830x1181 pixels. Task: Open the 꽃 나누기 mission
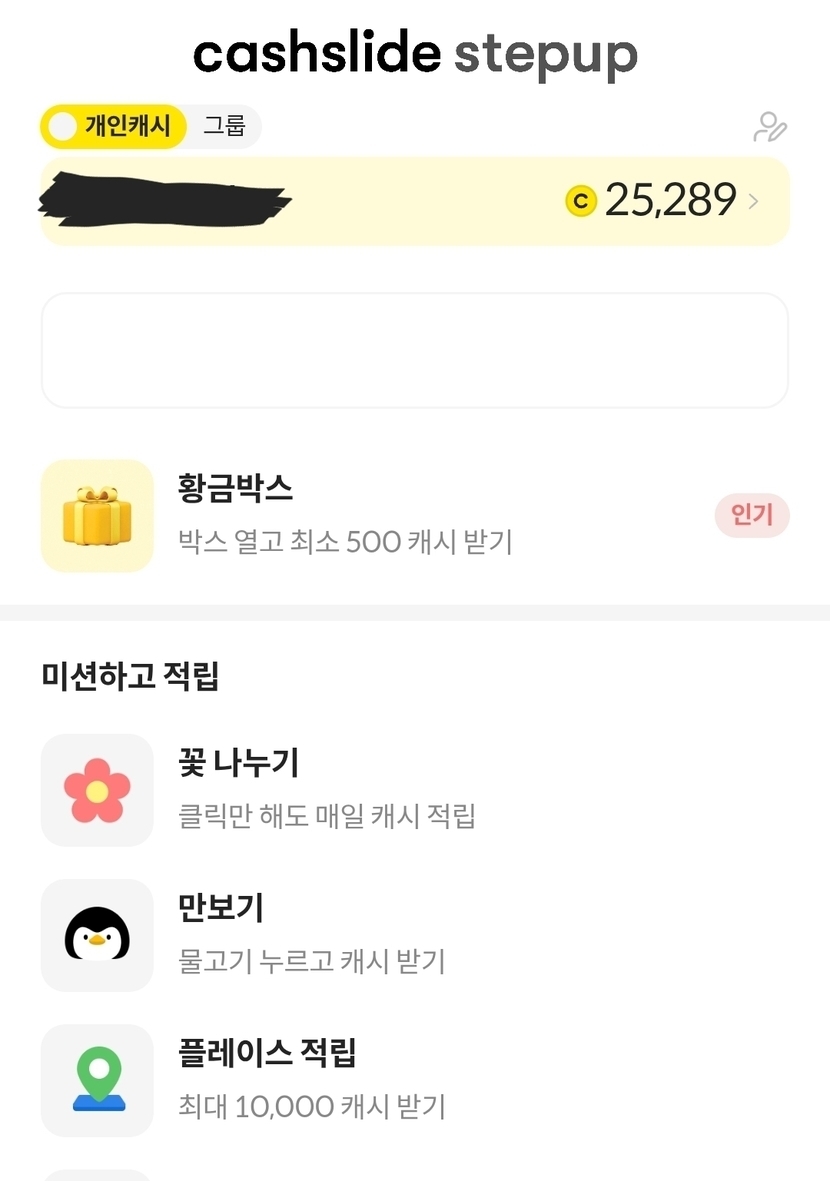click(x=239, y=764)
